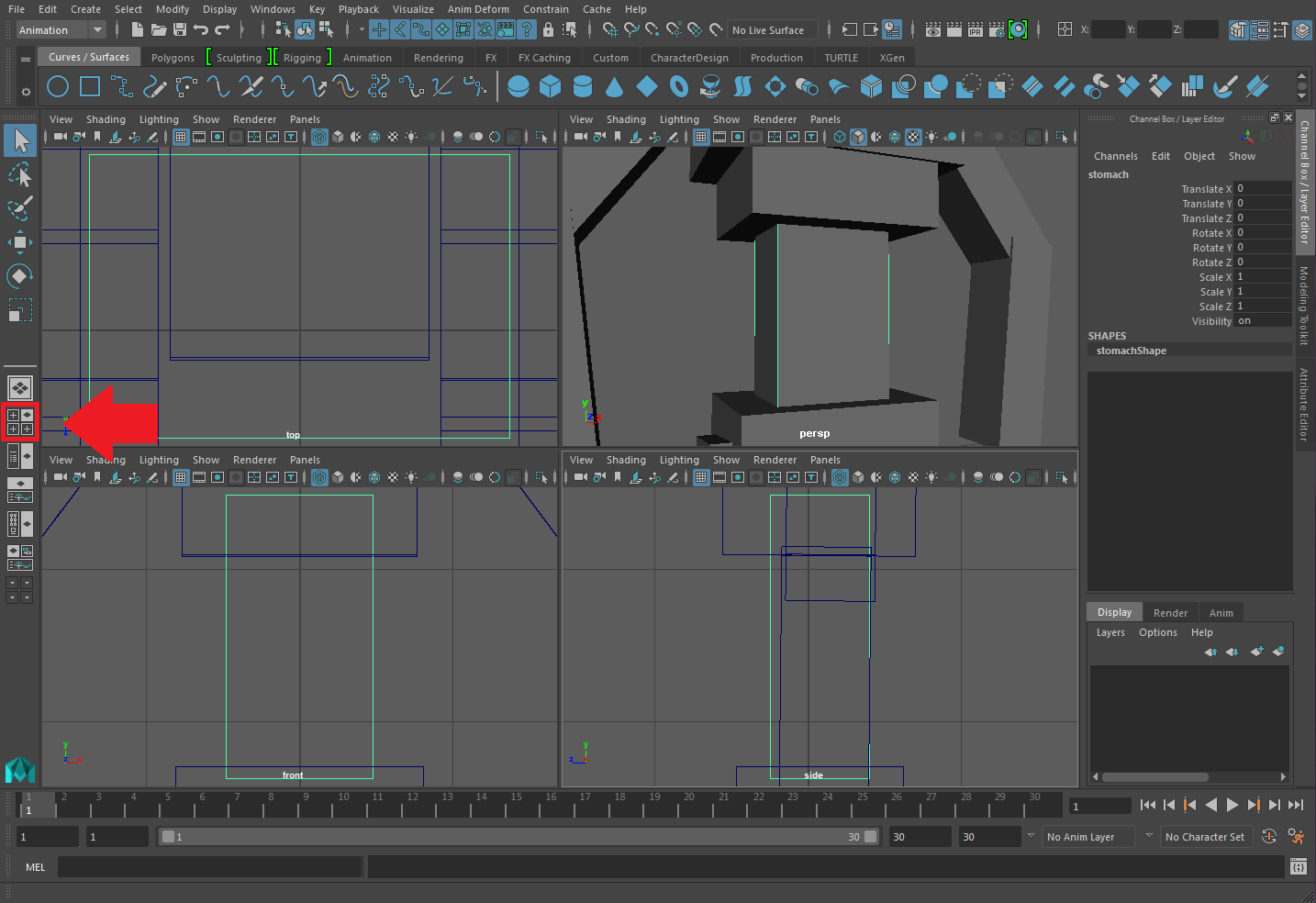The height and width of the screenshot is (903, 1316).
Task: Create a NURBS cone from the shelf
Action: 615,86
